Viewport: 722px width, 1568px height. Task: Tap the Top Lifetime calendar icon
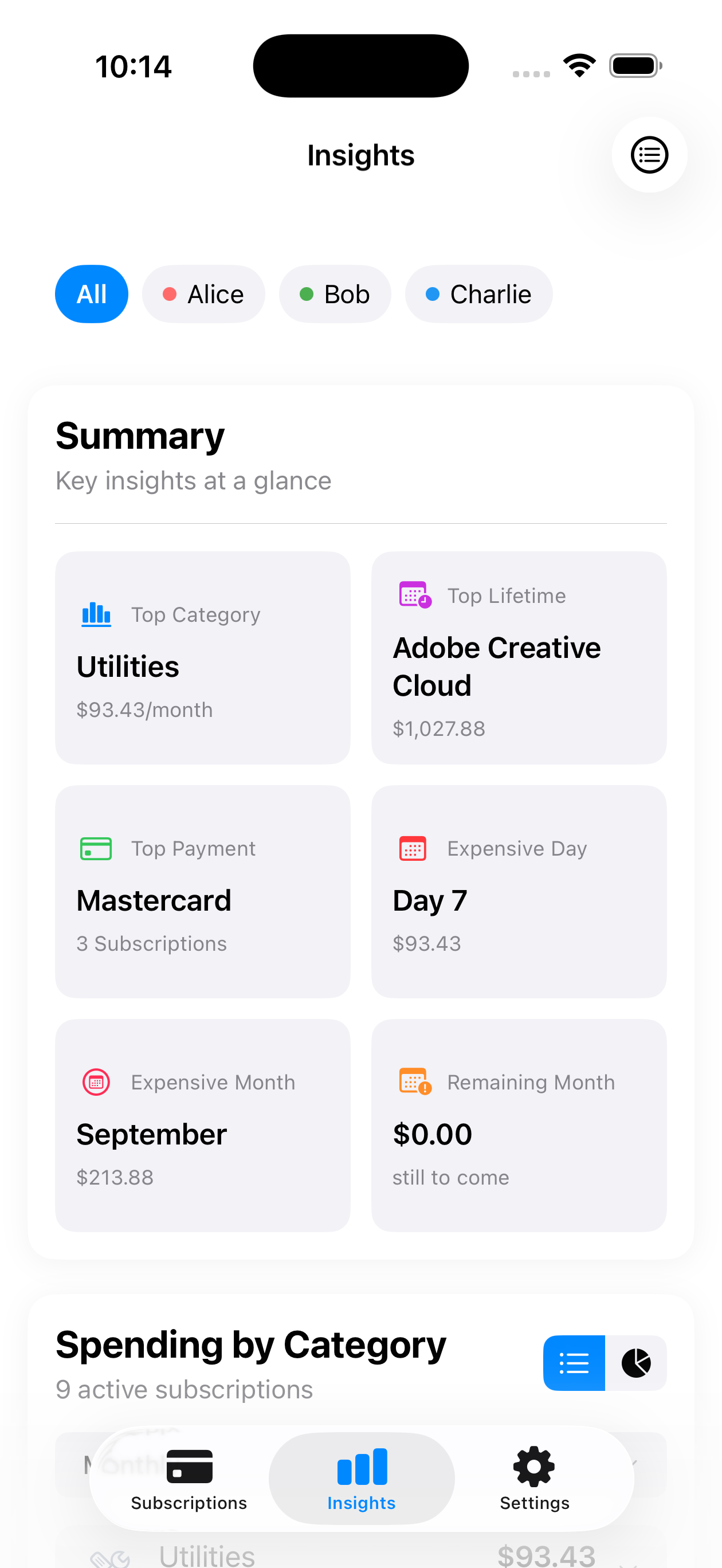[x=414, y=595]
